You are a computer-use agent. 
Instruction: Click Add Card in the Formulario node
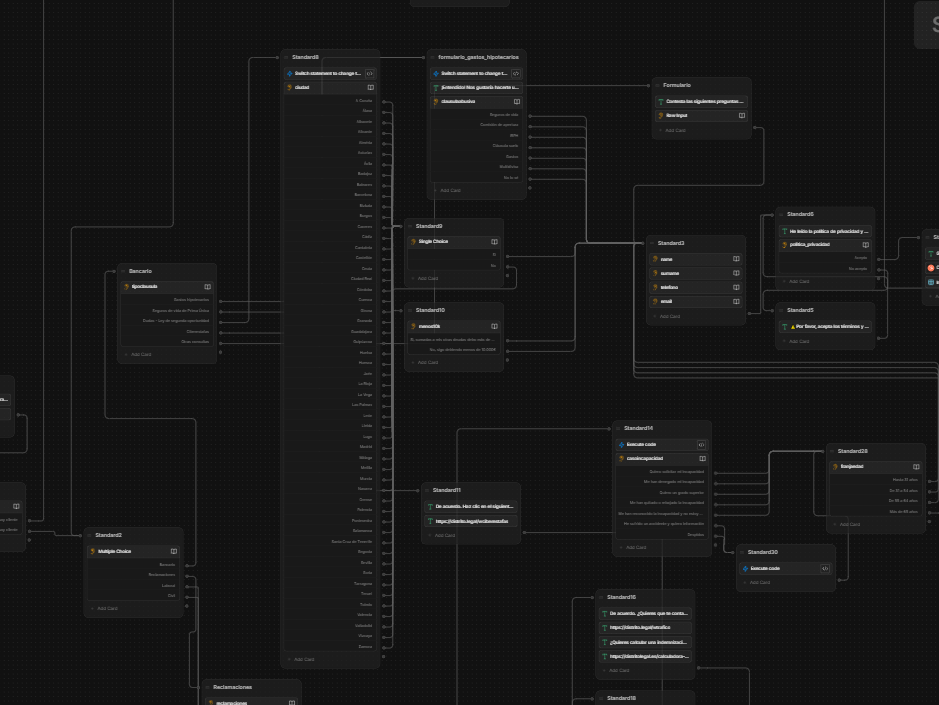pos(676,130)
